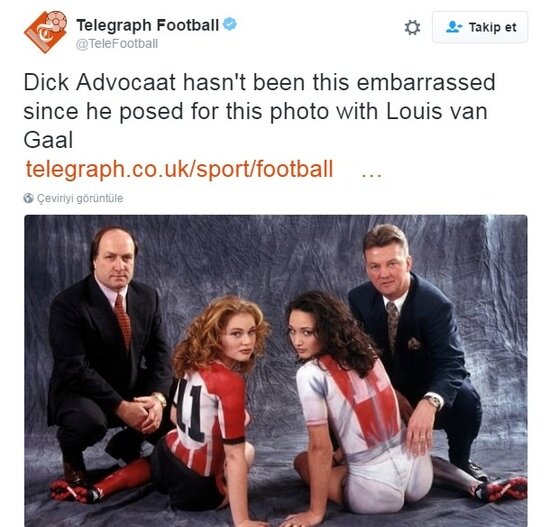Click the person-plus follow icon
Screen dimensions: 550x527
454,27
